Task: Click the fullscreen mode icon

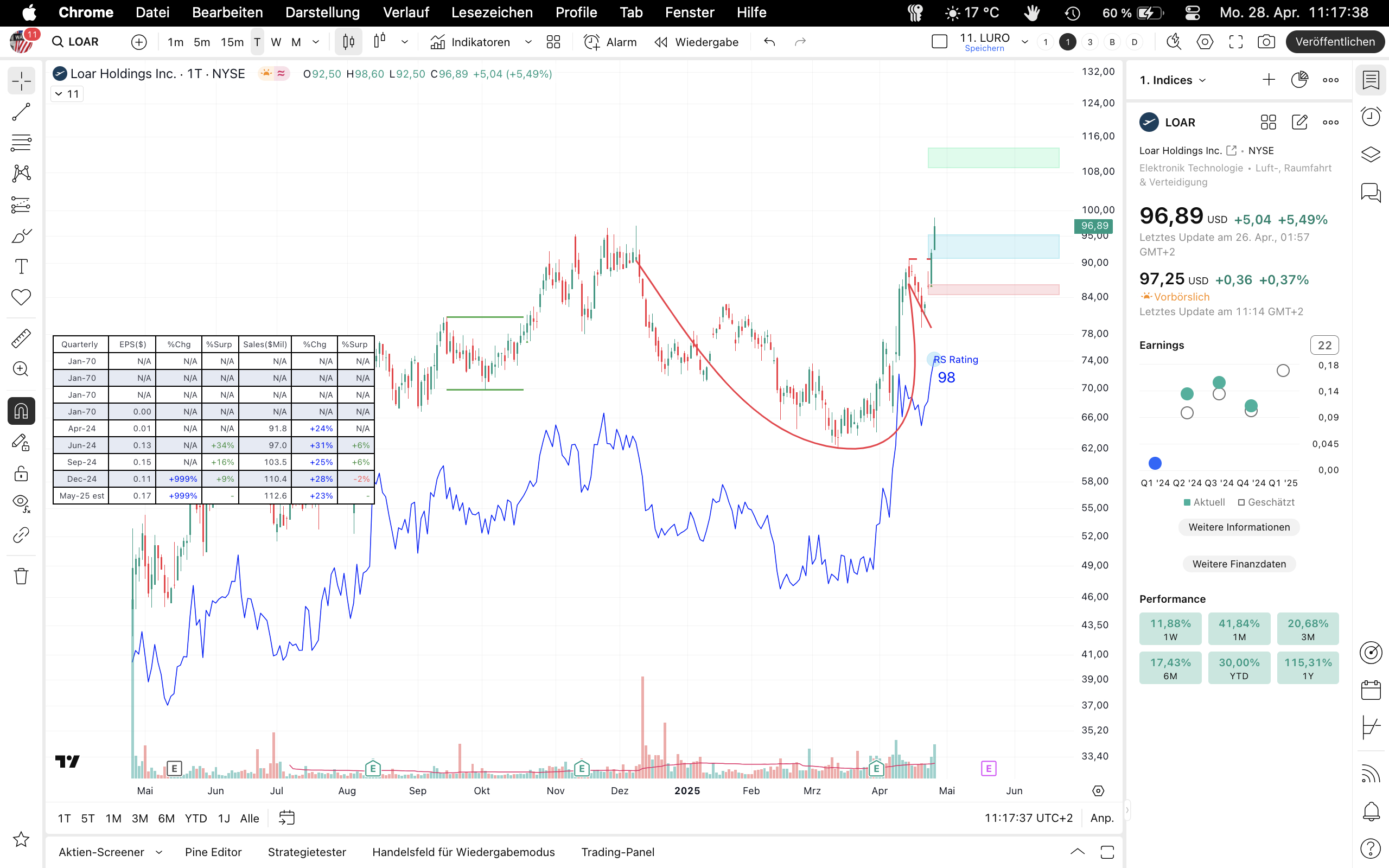Action: click(1236, 42)
